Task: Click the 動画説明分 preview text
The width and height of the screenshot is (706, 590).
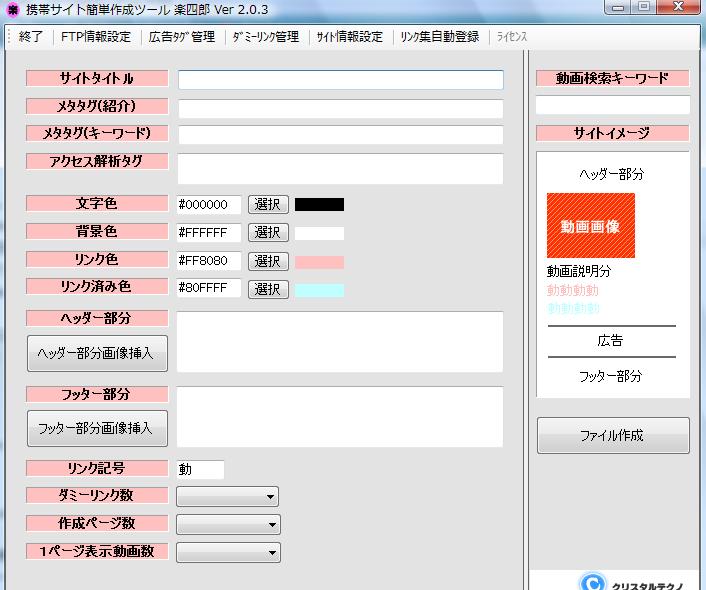Action: pos(579,271)
